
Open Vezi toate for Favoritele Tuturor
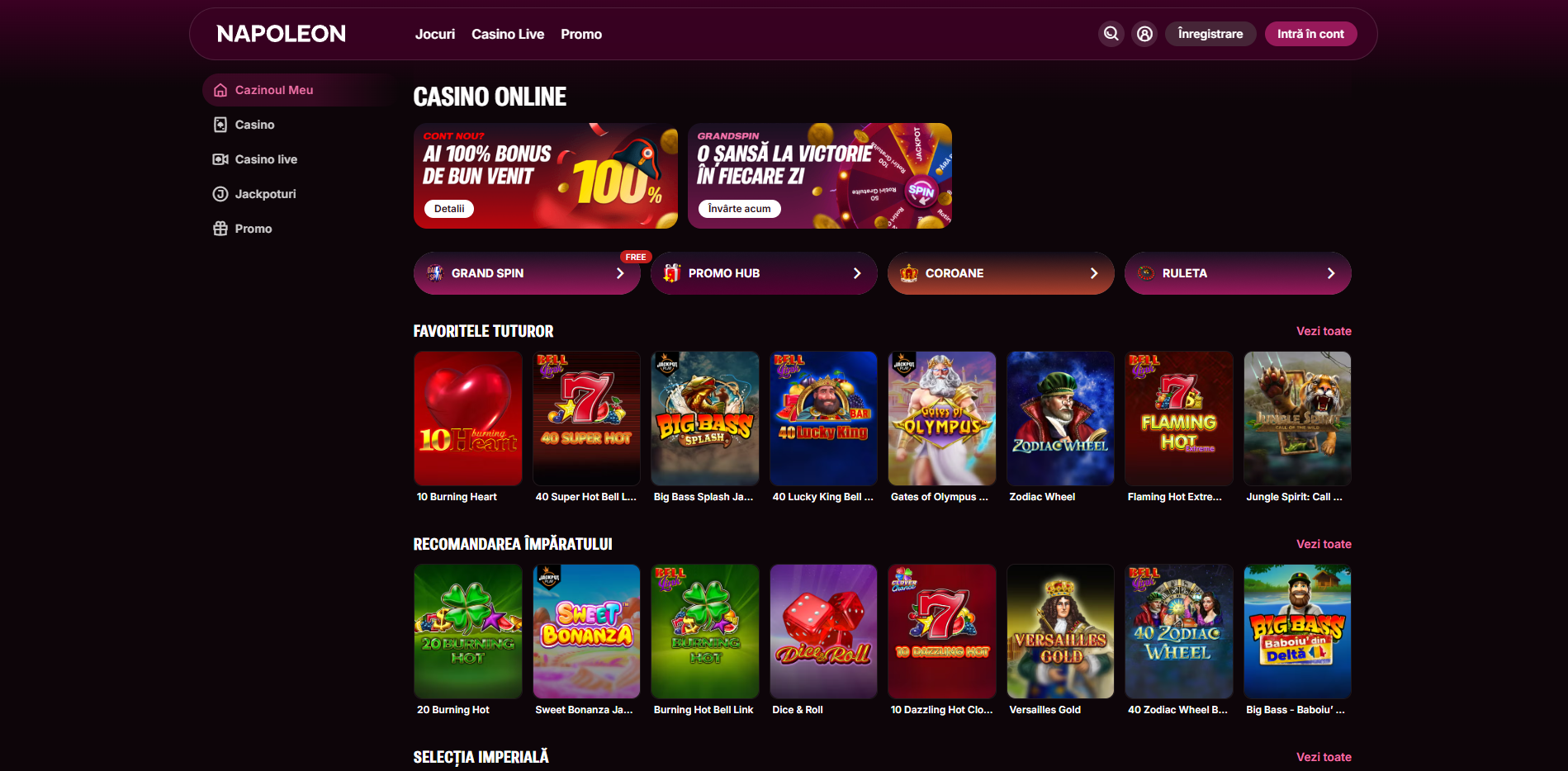1324,331
